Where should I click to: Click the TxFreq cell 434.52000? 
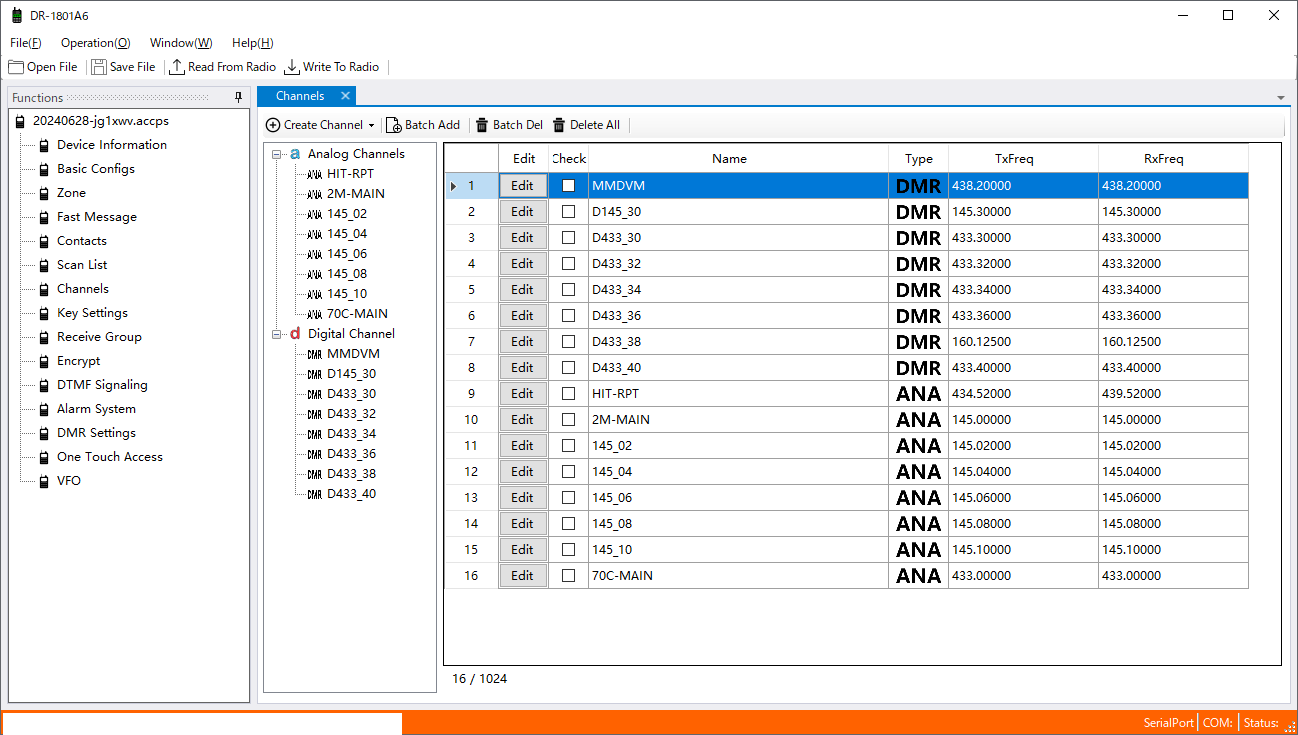[1023, 394]
